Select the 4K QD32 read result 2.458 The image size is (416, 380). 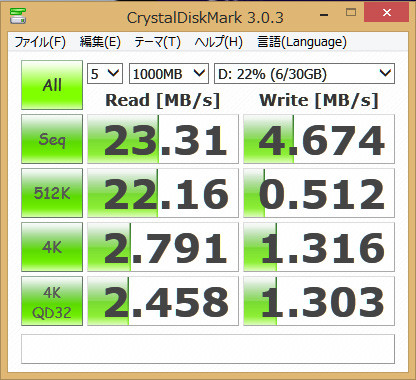pos(163,301)
